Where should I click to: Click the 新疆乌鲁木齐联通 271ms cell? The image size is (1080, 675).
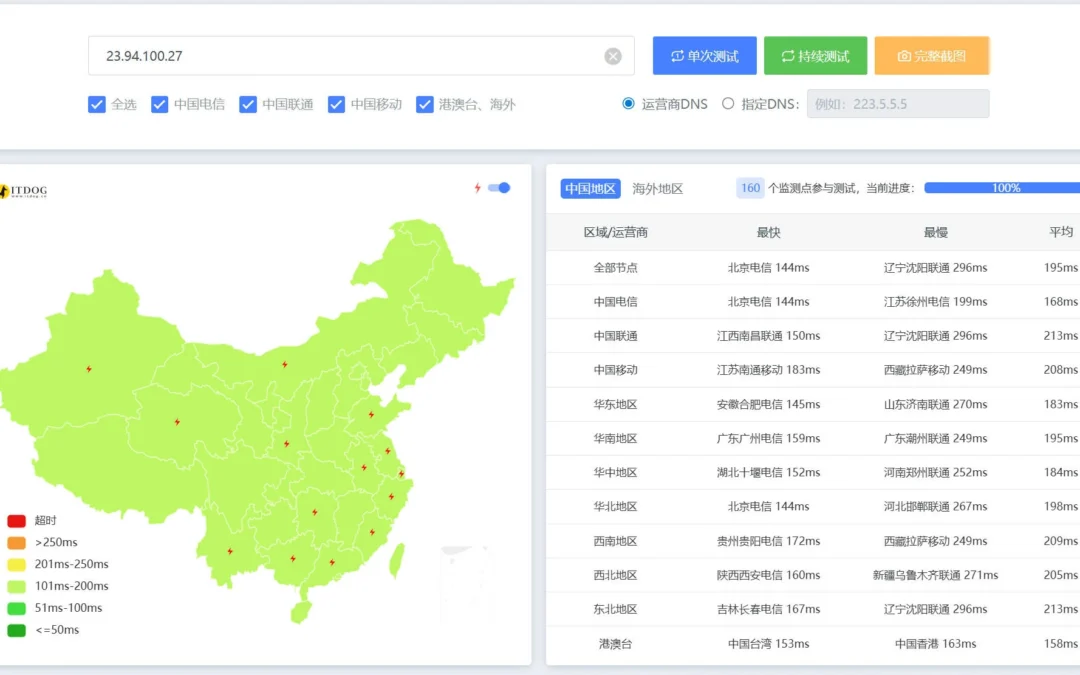pos(935,575)
